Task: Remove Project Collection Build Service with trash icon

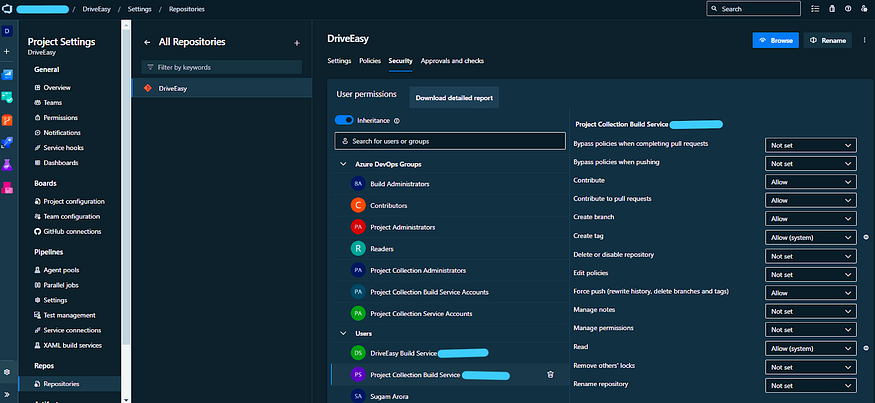Action: point(550,375)
